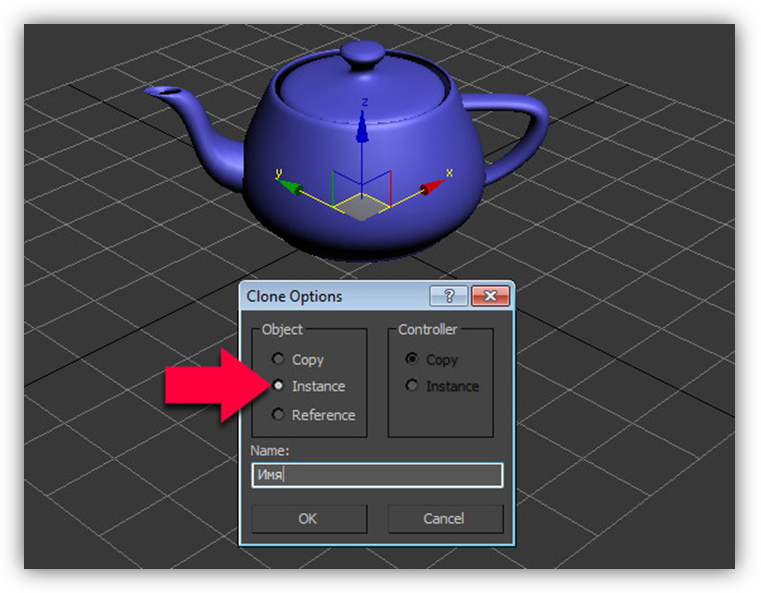The width and height of the screenshot is (761, 593).
Task: Click the gizmo XY plane handle
Action: (362, 208)
